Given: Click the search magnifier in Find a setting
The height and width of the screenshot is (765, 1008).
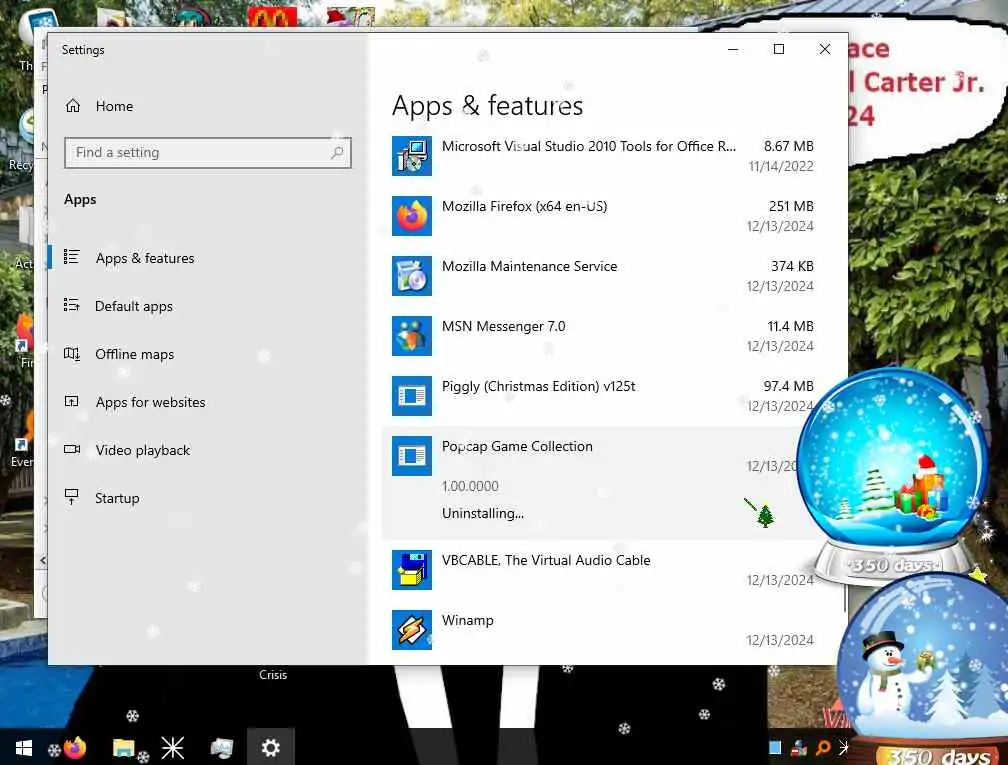Looking at the screenshot, I should pos(337,152).
